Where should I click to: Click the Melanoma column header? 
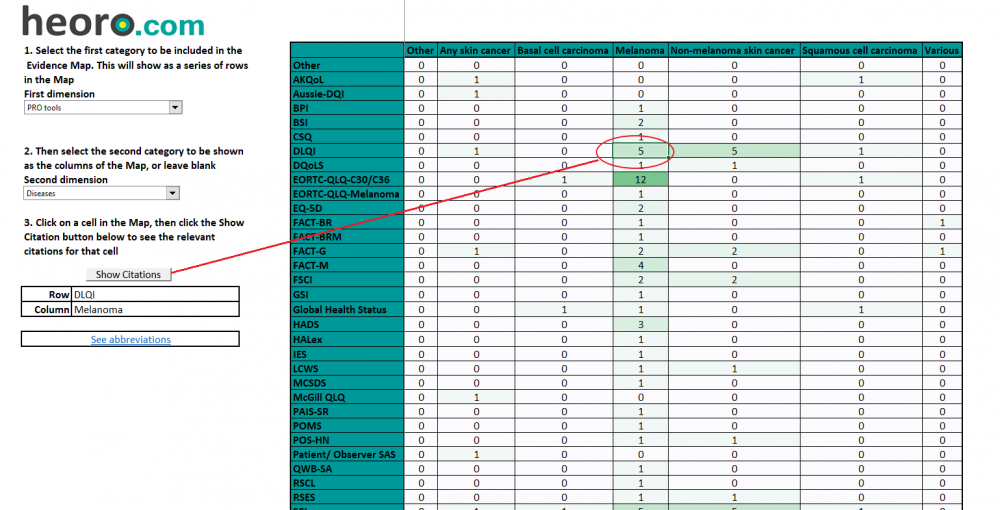(640, 50)
